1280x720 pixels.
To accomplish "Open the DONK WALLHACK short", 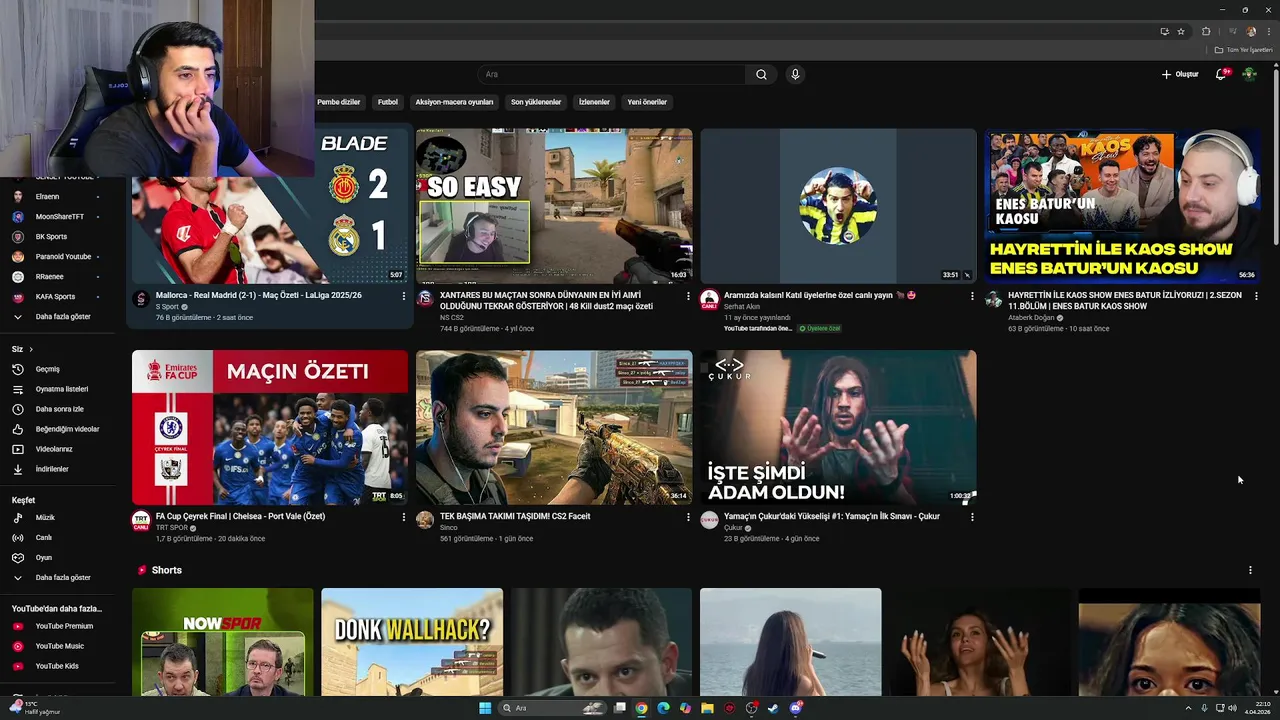I will point(412,642).
